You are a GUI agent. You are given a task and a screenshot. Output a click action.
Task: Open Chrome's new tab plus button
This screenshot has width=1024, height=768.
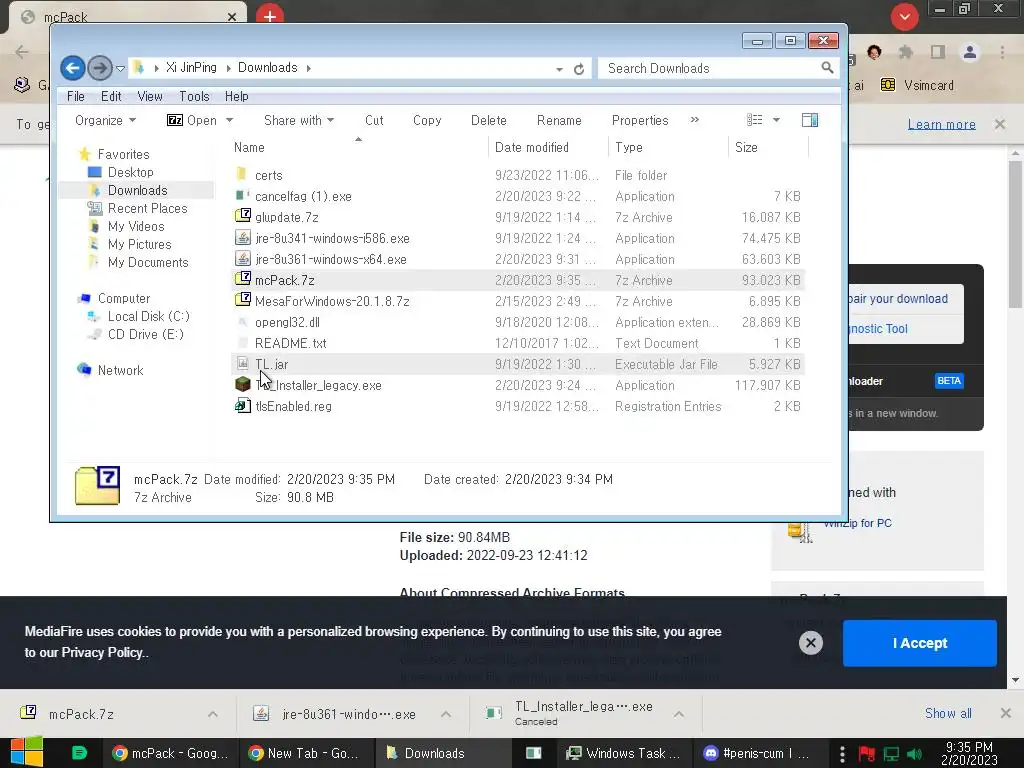click(270, 16)
